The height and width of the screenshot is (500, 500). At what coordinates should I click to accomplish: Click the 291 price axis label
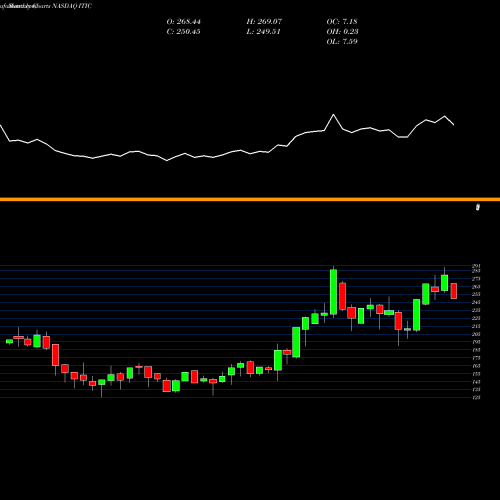coord(476,266)
